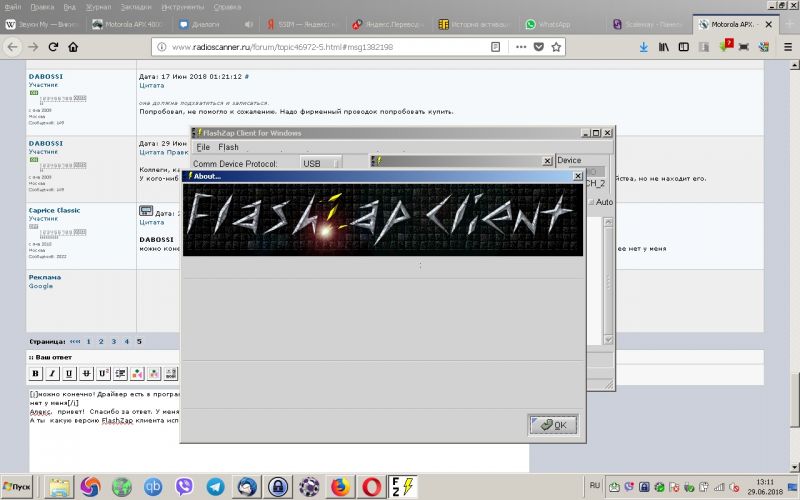The image size is (800, 500).
Task: Mute the tab with speaker icon
Action: pyautogui.click(x=248, y=24)
